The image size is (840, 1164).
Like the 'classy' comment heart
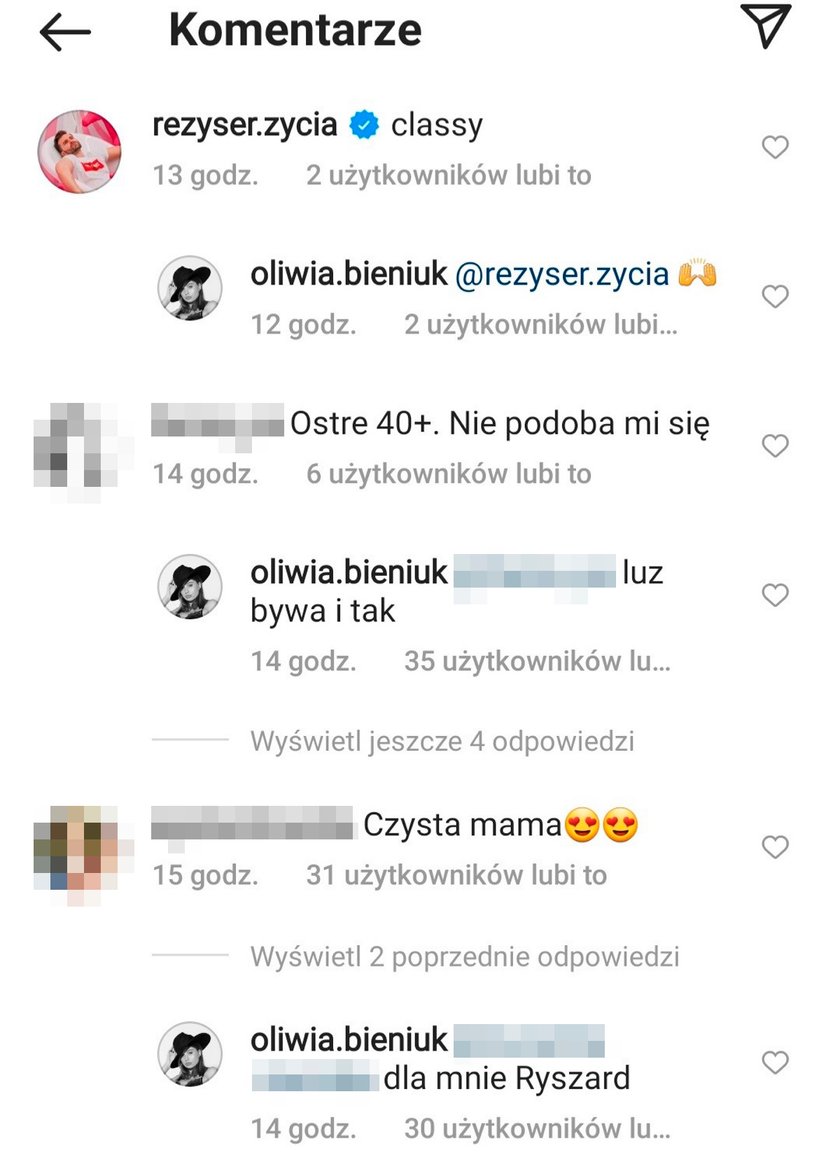775,147
